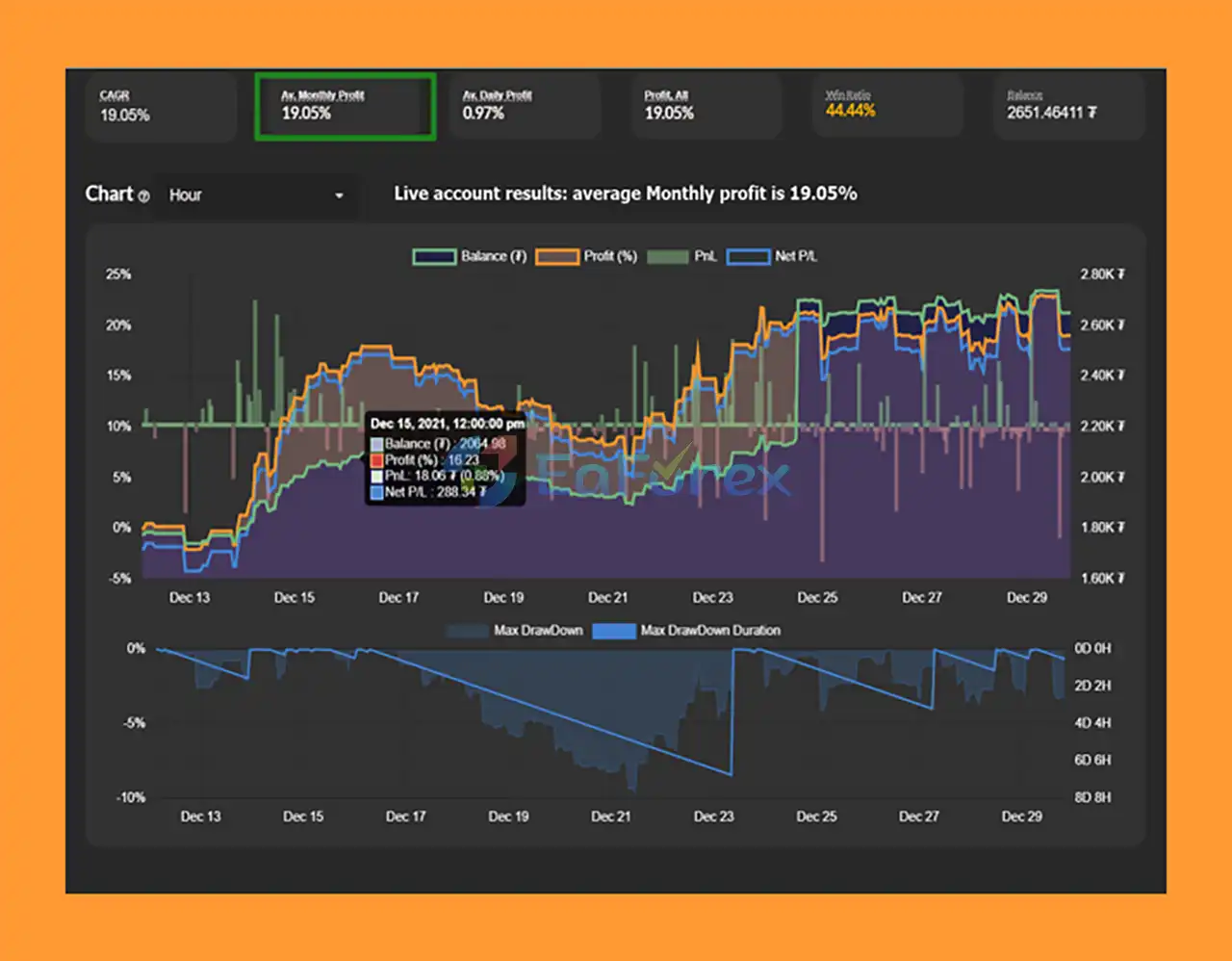Open the Win Ratio stat card
Screen dimensions: 1232x961
pyautogui.click(x=887, y=107)
